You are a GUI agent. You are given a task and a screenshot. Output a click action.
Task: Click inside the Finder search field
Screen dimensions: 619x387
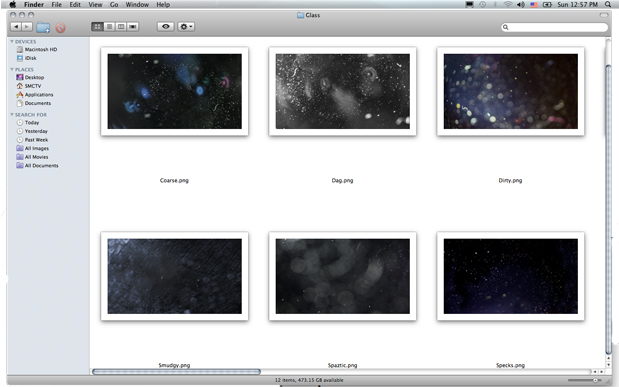point(555,27)
